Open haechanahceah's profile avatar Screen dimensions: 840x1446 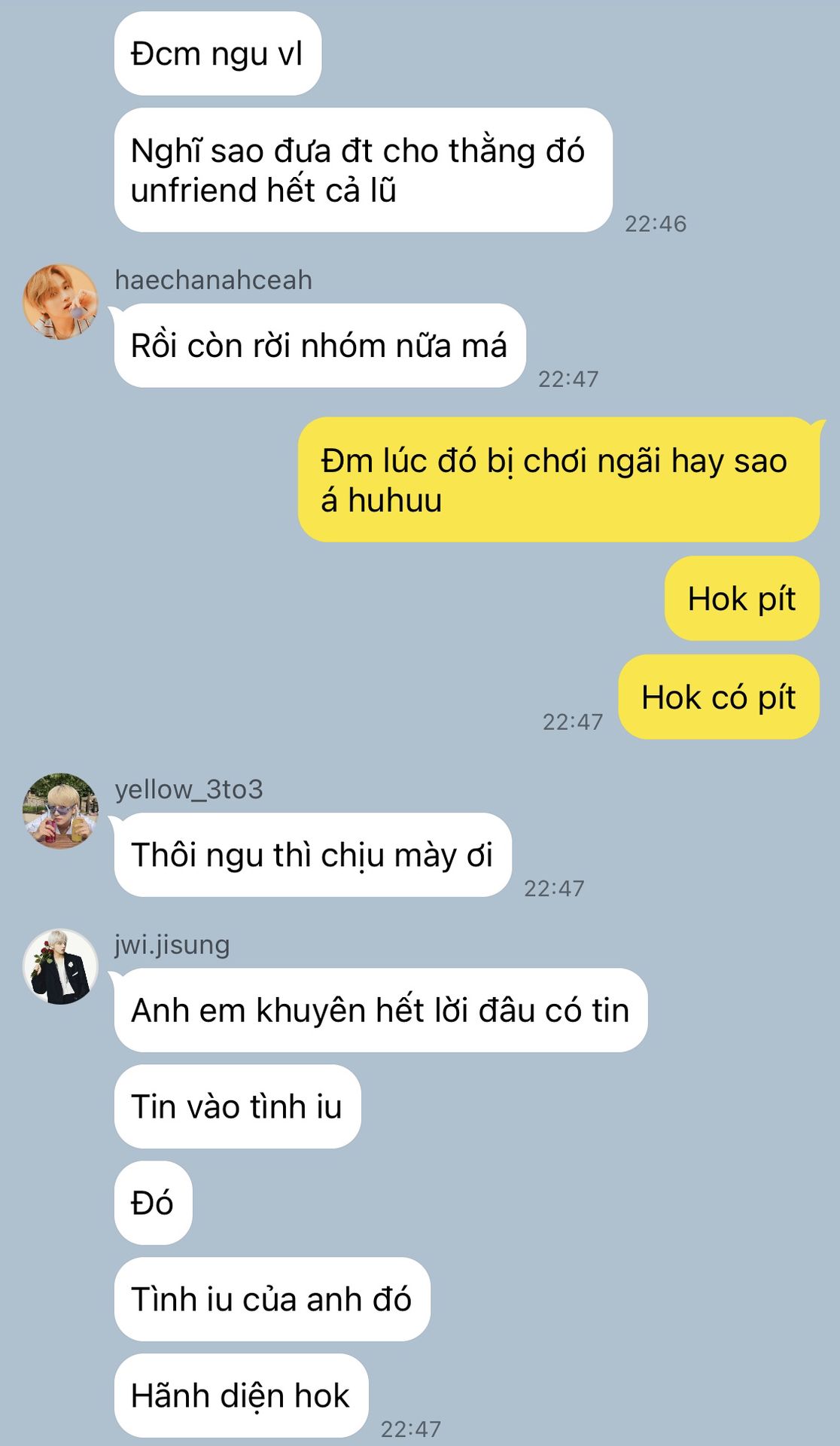tap(61, 301)
